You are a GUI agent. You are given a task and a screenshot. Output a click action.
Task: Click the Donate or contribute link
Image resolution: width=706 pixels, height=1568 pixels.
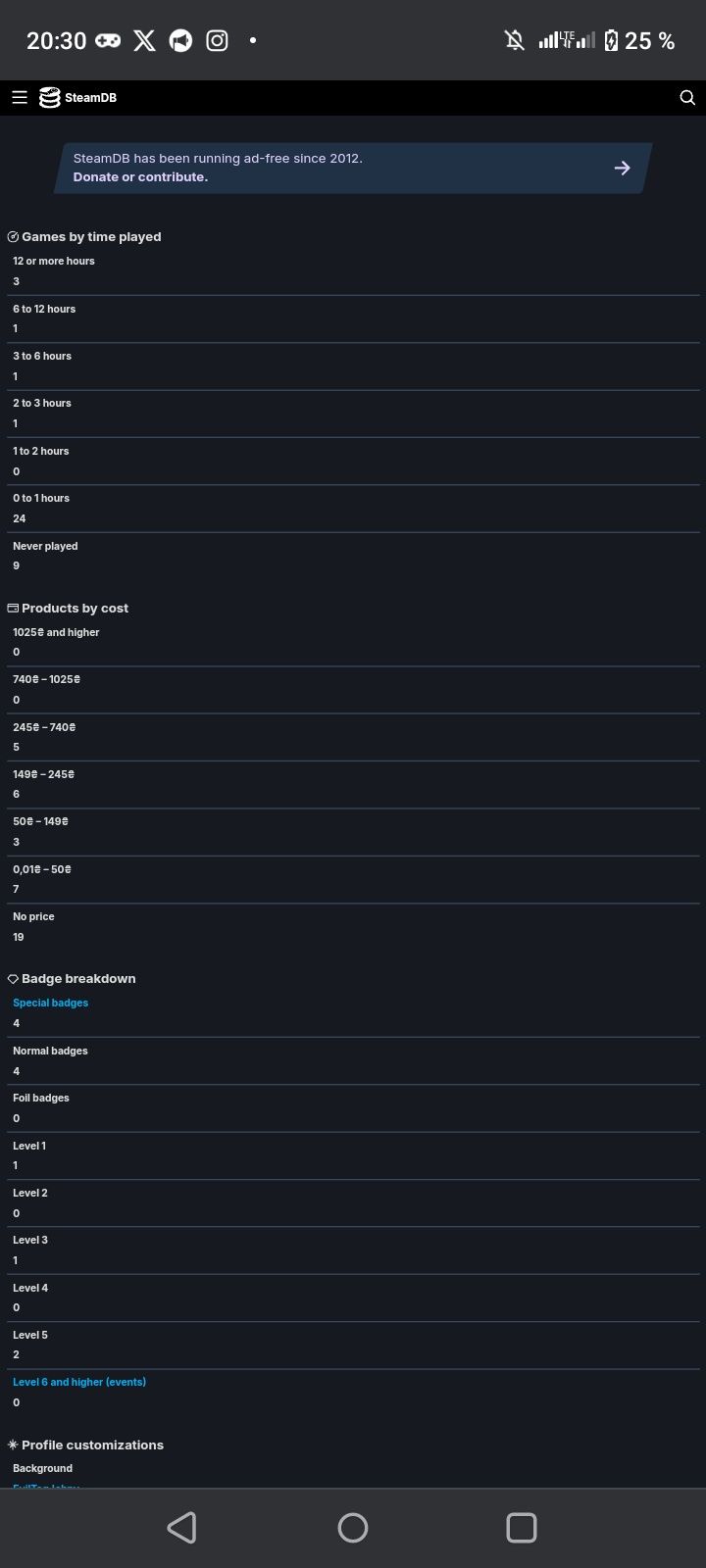click(x=140, y=177)
